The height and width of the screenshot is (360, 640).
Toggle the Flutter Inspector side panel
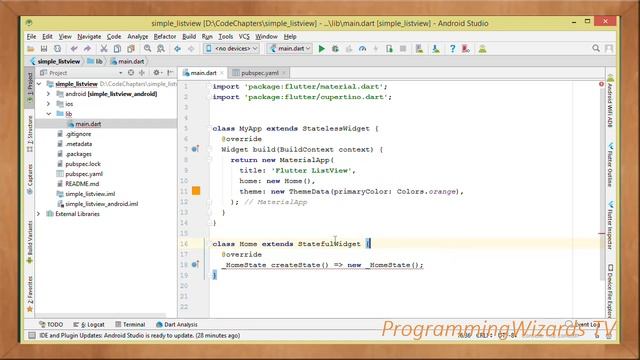[x=610, y=225]
